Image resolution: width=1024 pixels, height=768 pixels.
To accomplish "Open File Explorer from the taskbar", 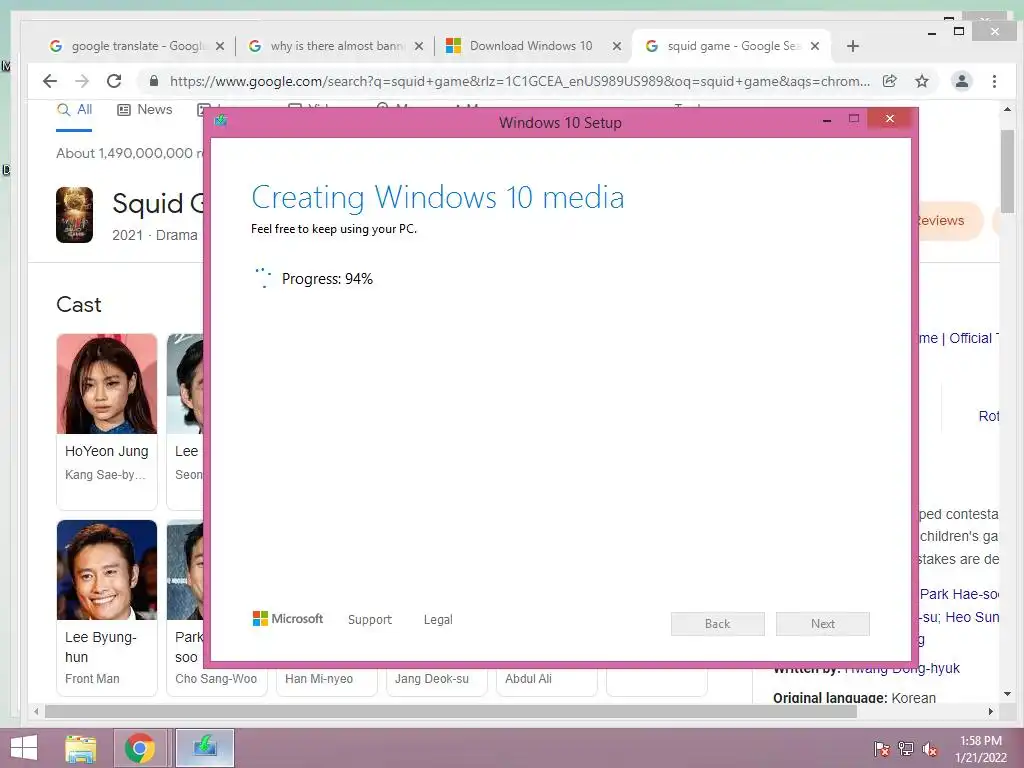I will [81, 748].
